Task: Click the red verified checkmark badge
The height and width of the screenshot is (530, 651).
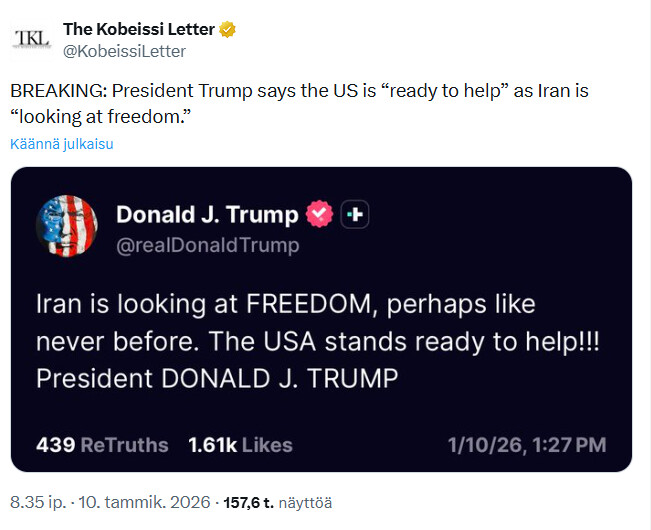Action: click(x=319, y=214)
